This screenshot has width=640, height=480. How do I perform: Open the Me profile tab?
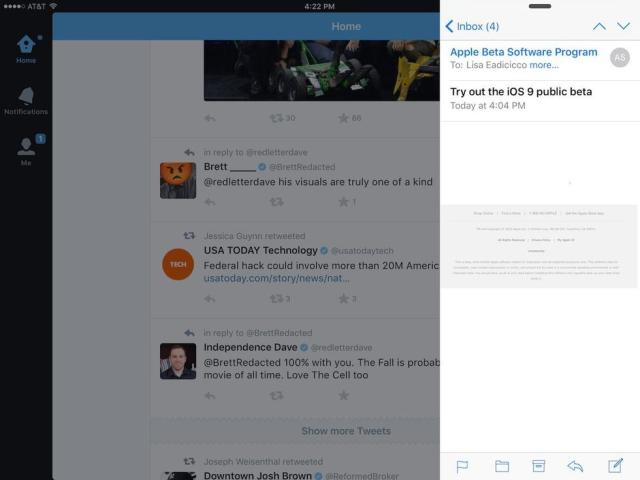26,150
